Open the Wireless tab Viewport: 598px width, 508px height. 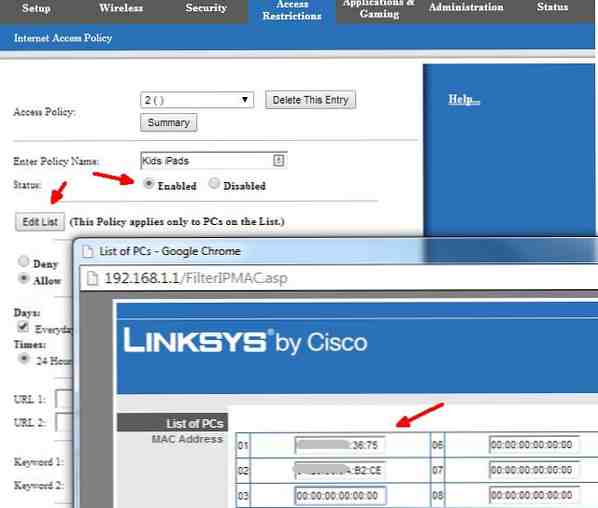[121, 8]
